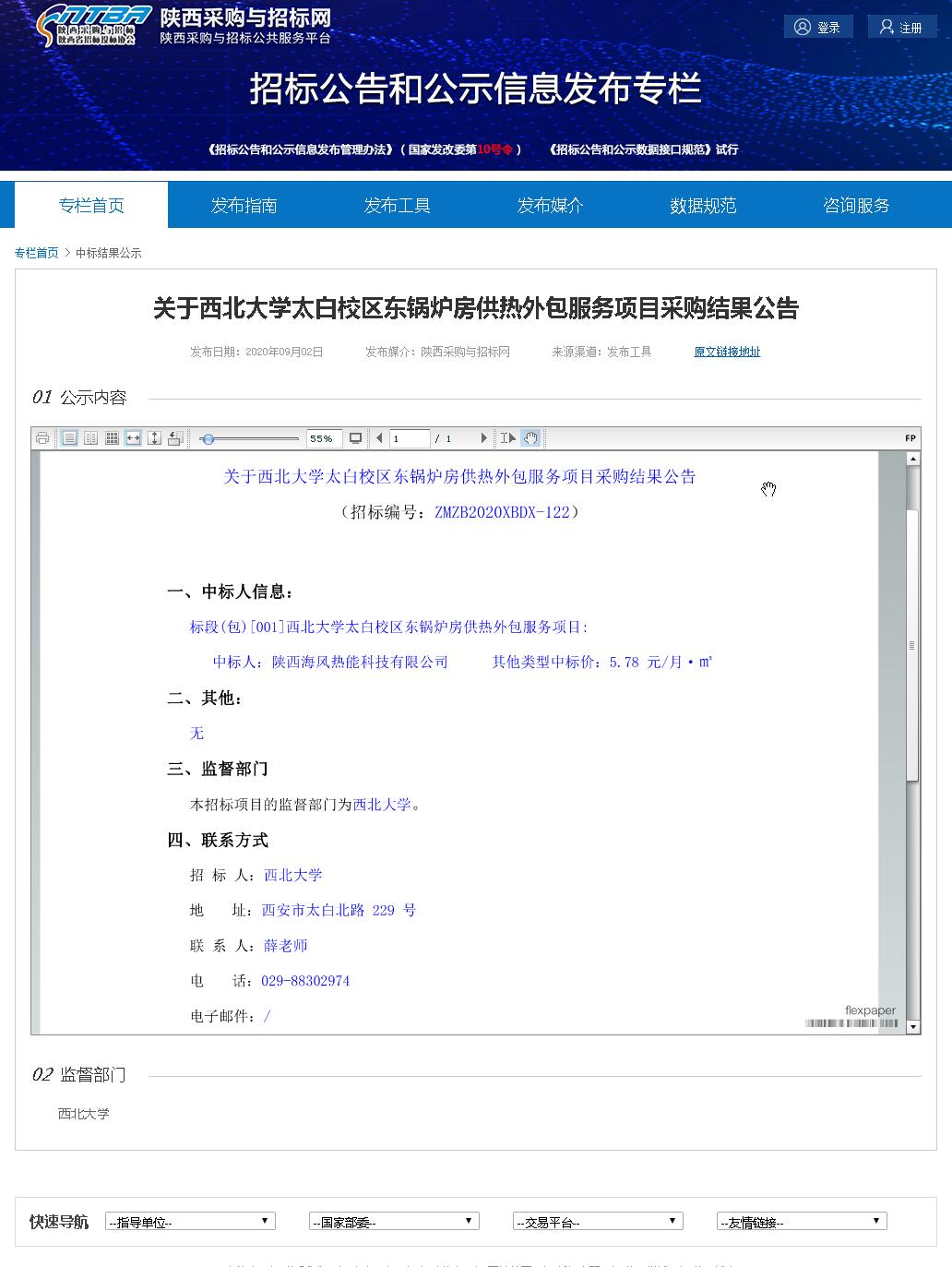
Task: Show thumbnail grid view of pages
Action: tap(112, 438)
